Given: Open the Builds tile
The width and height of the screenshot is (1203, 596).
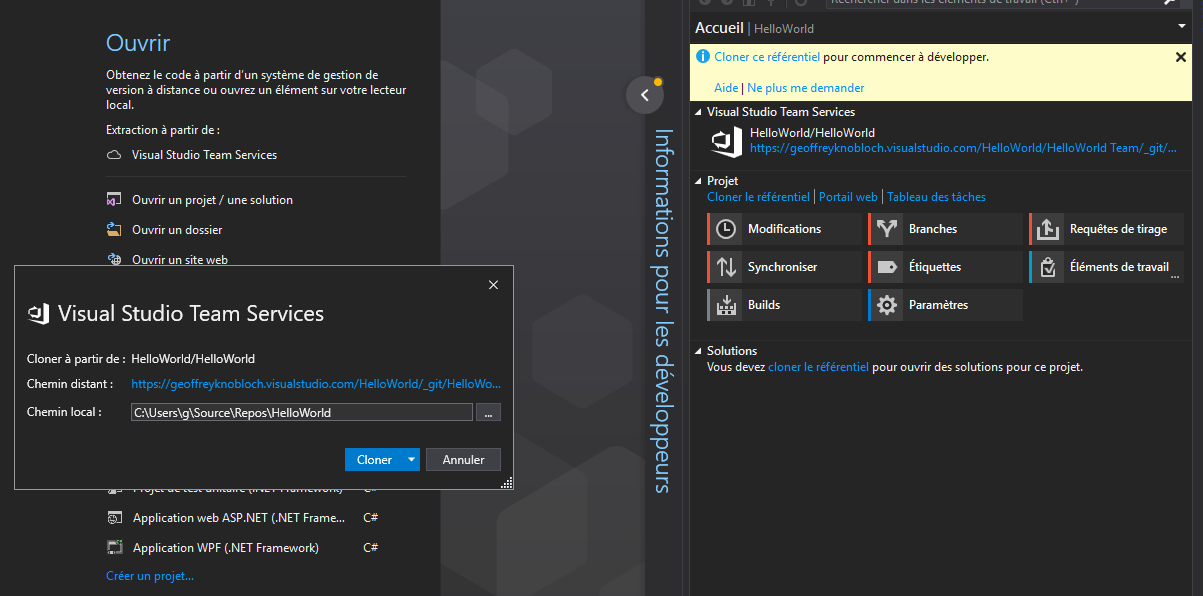Looking at the screenshot, I should tap(784, 305).
